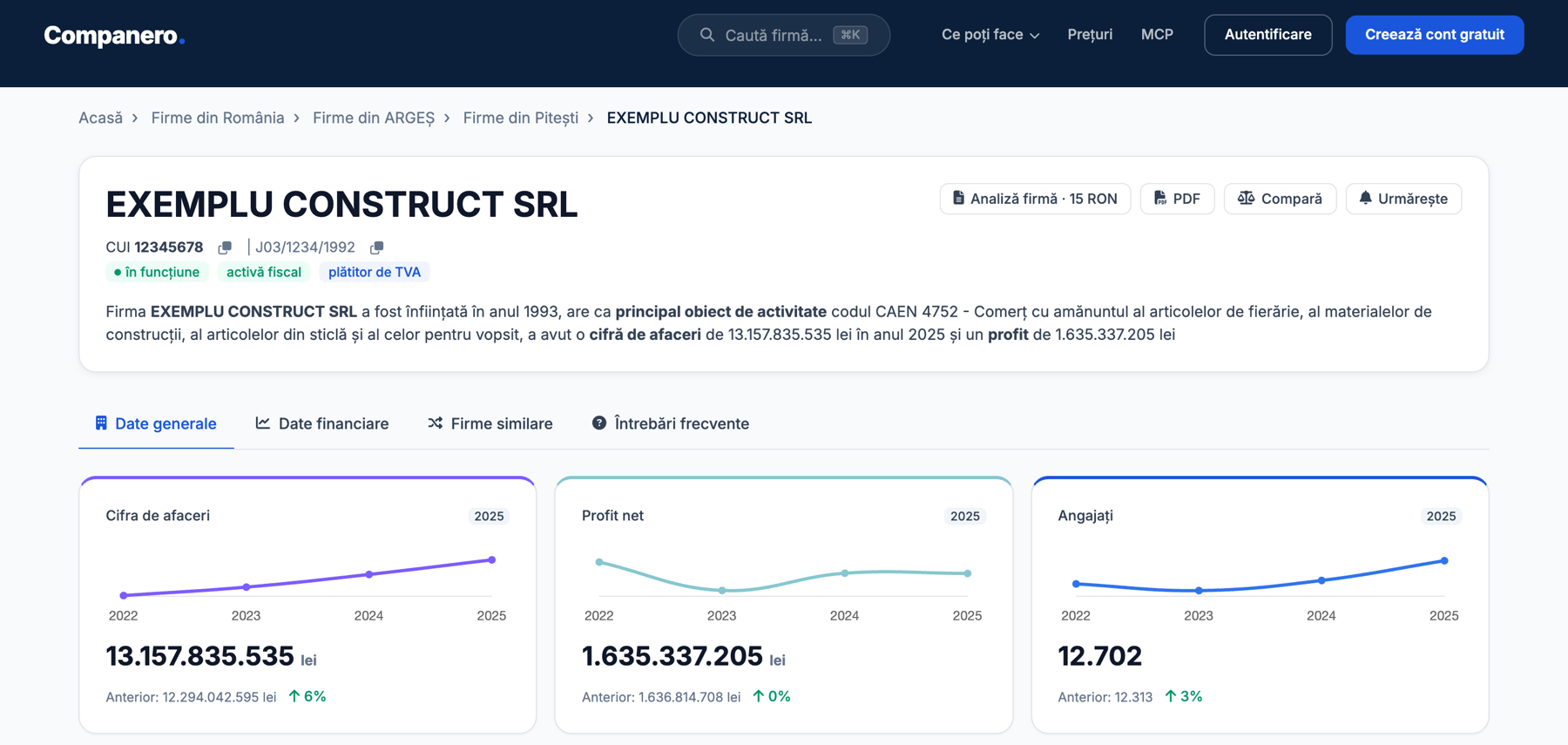The image size is (1568, 745).
Task: Click the Compară button
Action: pos(1280,199)
